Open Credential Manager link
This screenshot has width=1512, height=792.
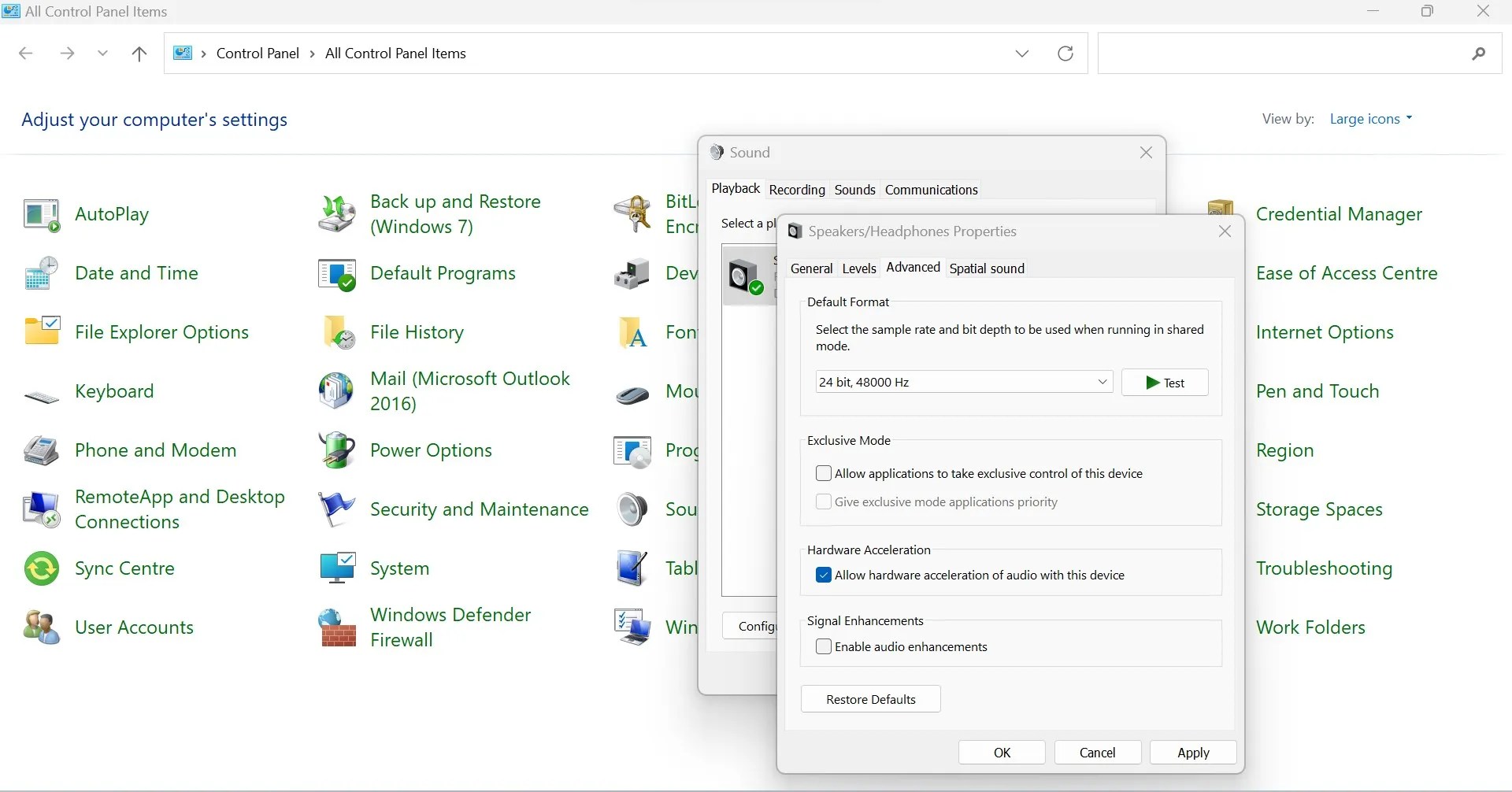tap(1339, 214)
